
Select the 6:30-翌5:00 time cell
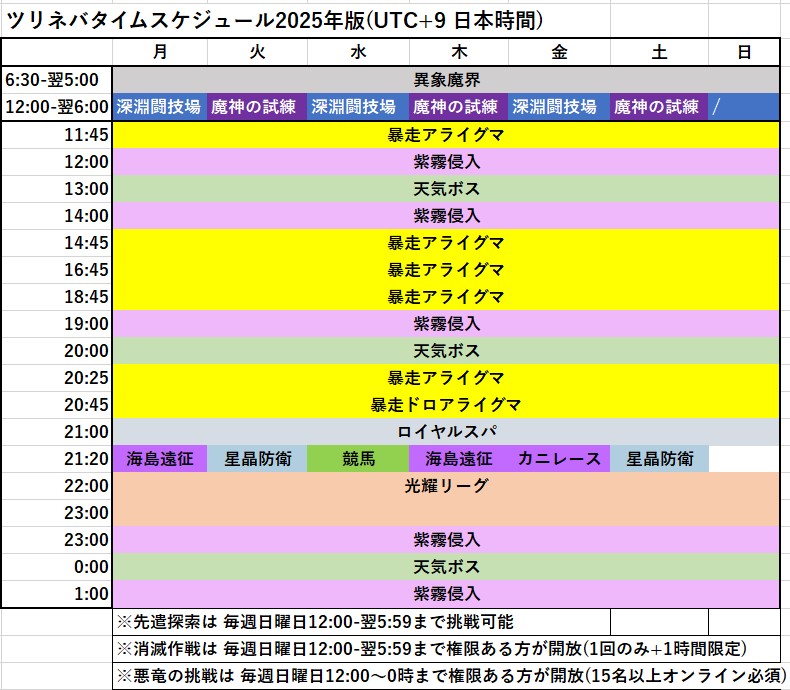pyautogui.click(x=57, y=80)
